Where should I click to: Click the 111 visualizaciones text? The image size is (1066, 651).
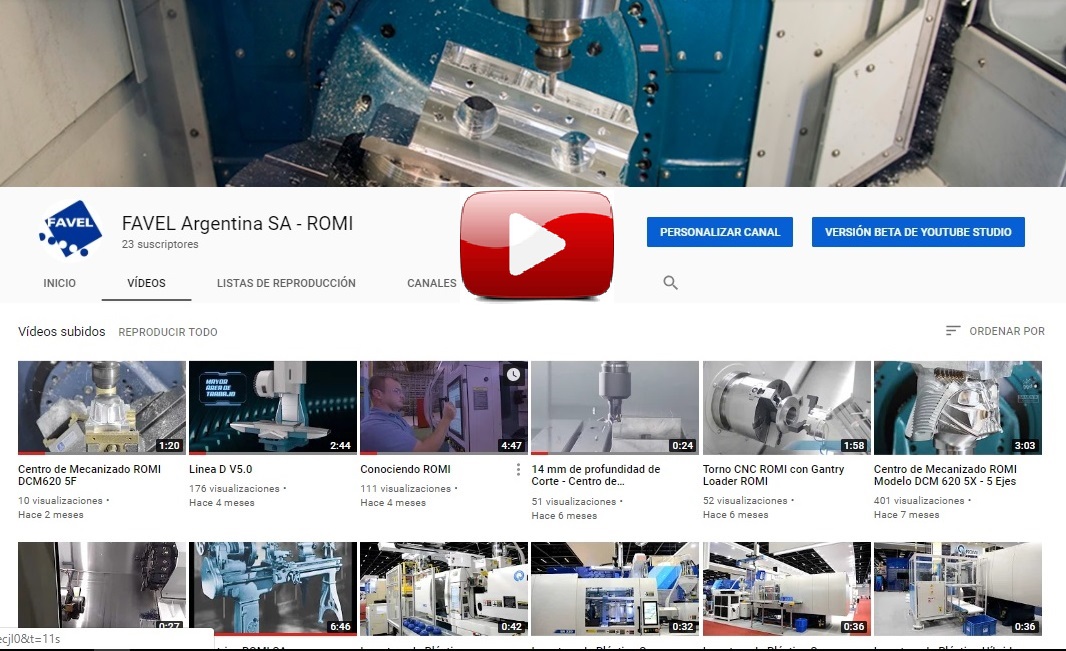406,489
